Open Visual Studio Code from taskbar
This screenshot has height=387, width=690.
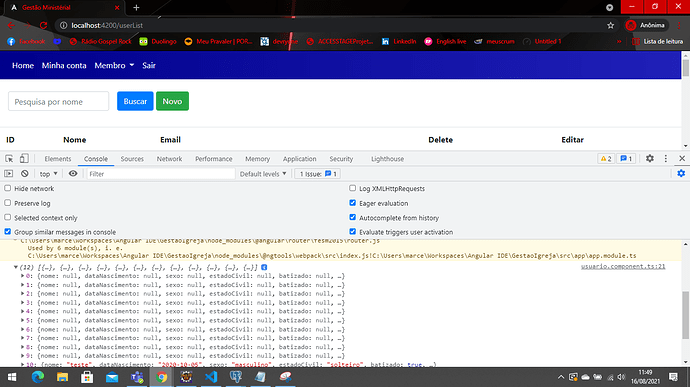point(211,377)
